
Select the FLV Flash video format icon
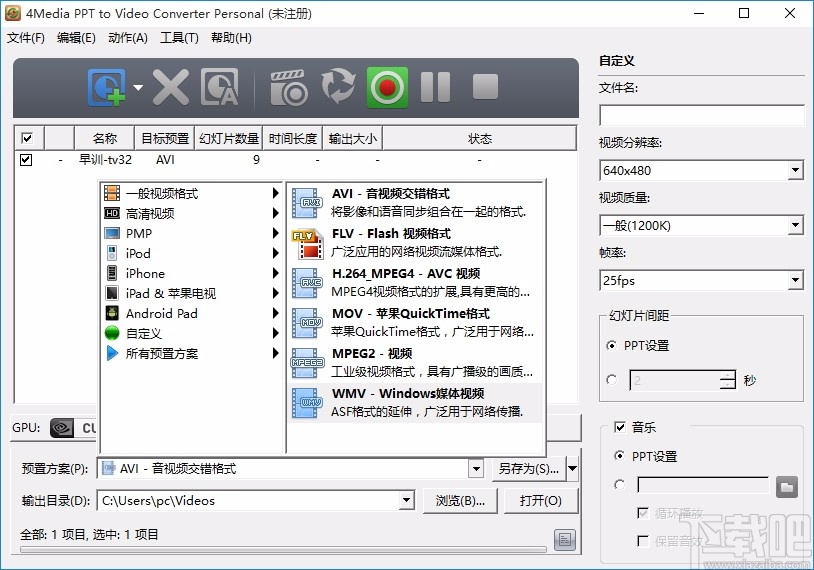coord(307,243)
